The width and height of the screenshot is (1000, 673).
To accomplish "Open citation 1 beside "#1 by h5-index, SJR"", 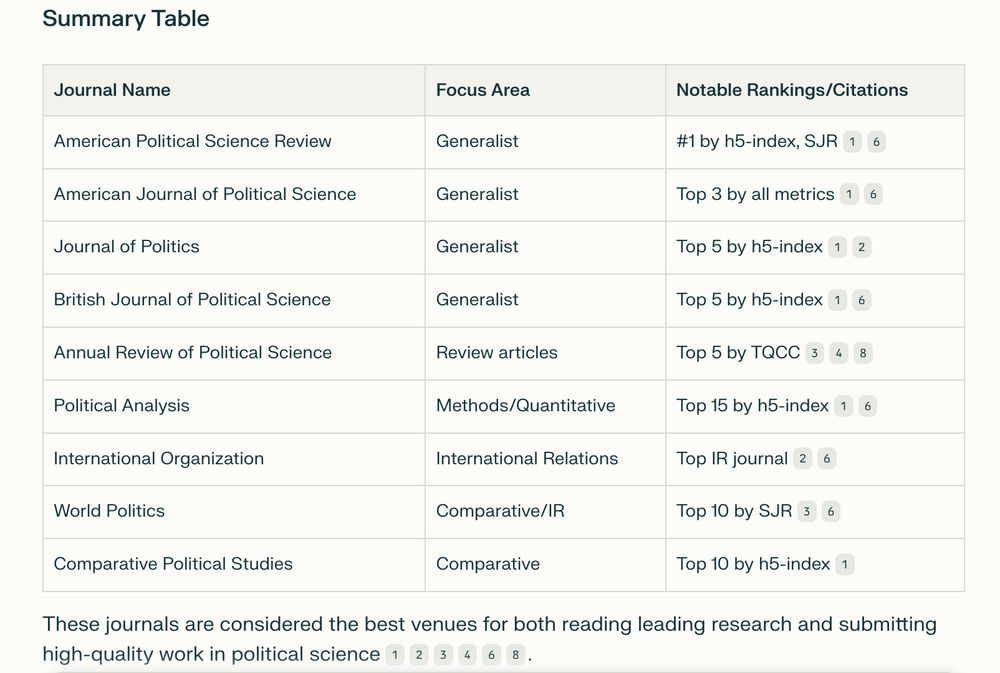I will click(x=851, y=142).
